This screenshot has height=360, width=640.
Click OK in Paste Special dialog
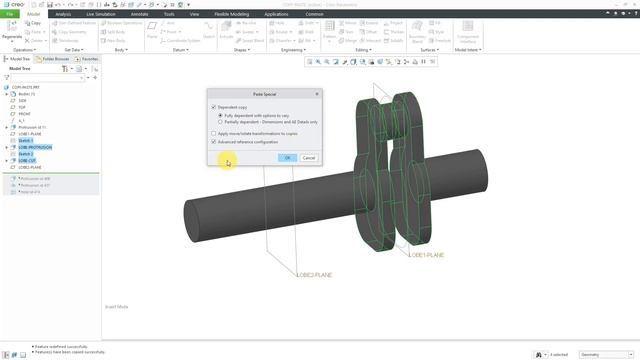pos(287,158)
